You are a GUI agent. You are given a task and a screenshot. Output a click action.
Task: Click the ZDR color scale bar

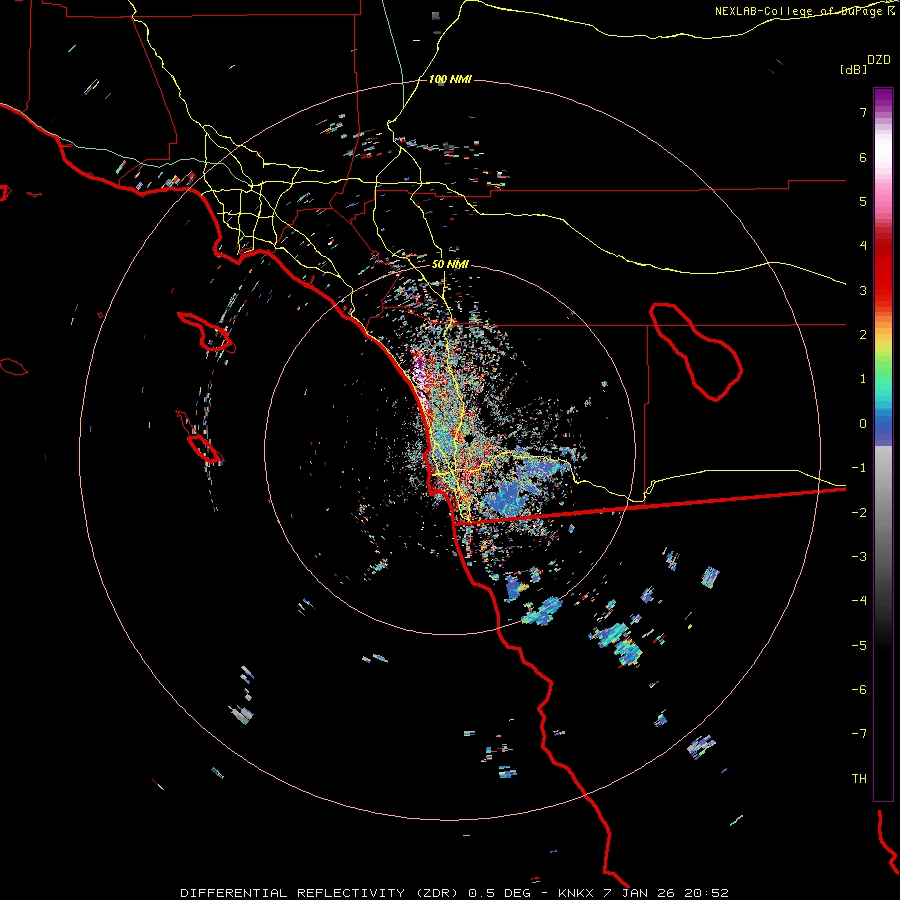tap(883, 444)
